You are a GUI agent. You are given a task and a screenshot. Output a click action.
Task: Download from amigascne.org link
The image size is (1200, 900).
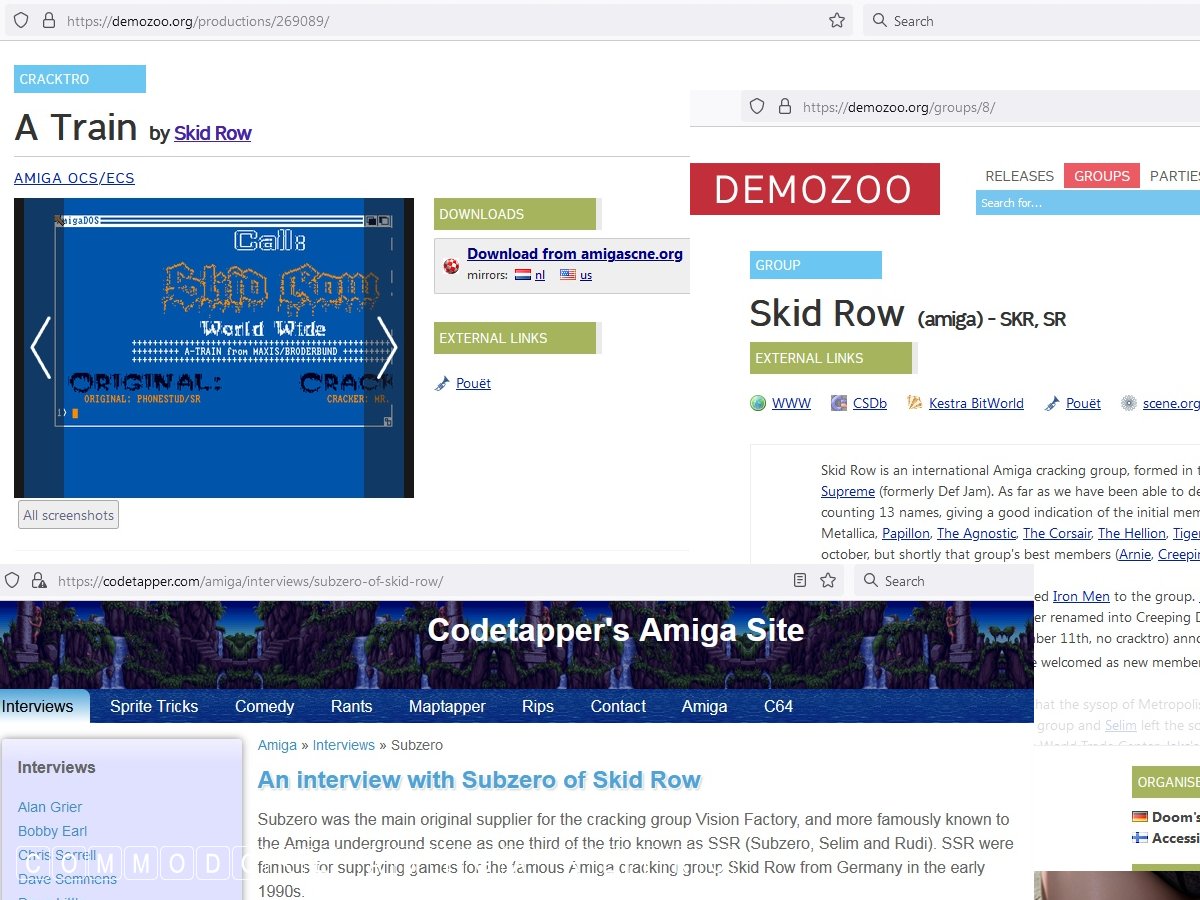coord(574,254)
